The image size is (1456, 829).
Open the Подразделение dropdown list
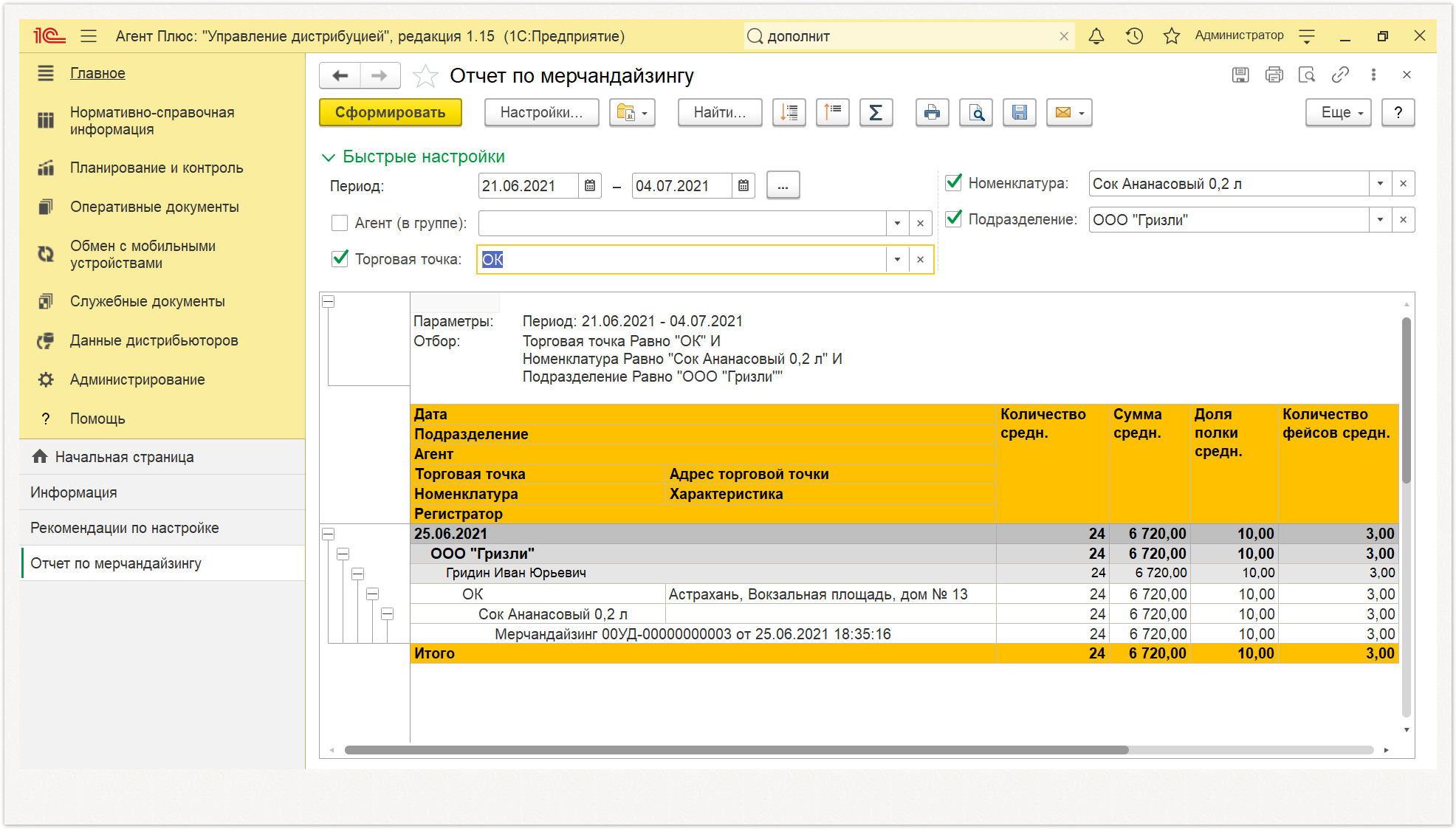pyautogui.click(x=1380, y=220)
